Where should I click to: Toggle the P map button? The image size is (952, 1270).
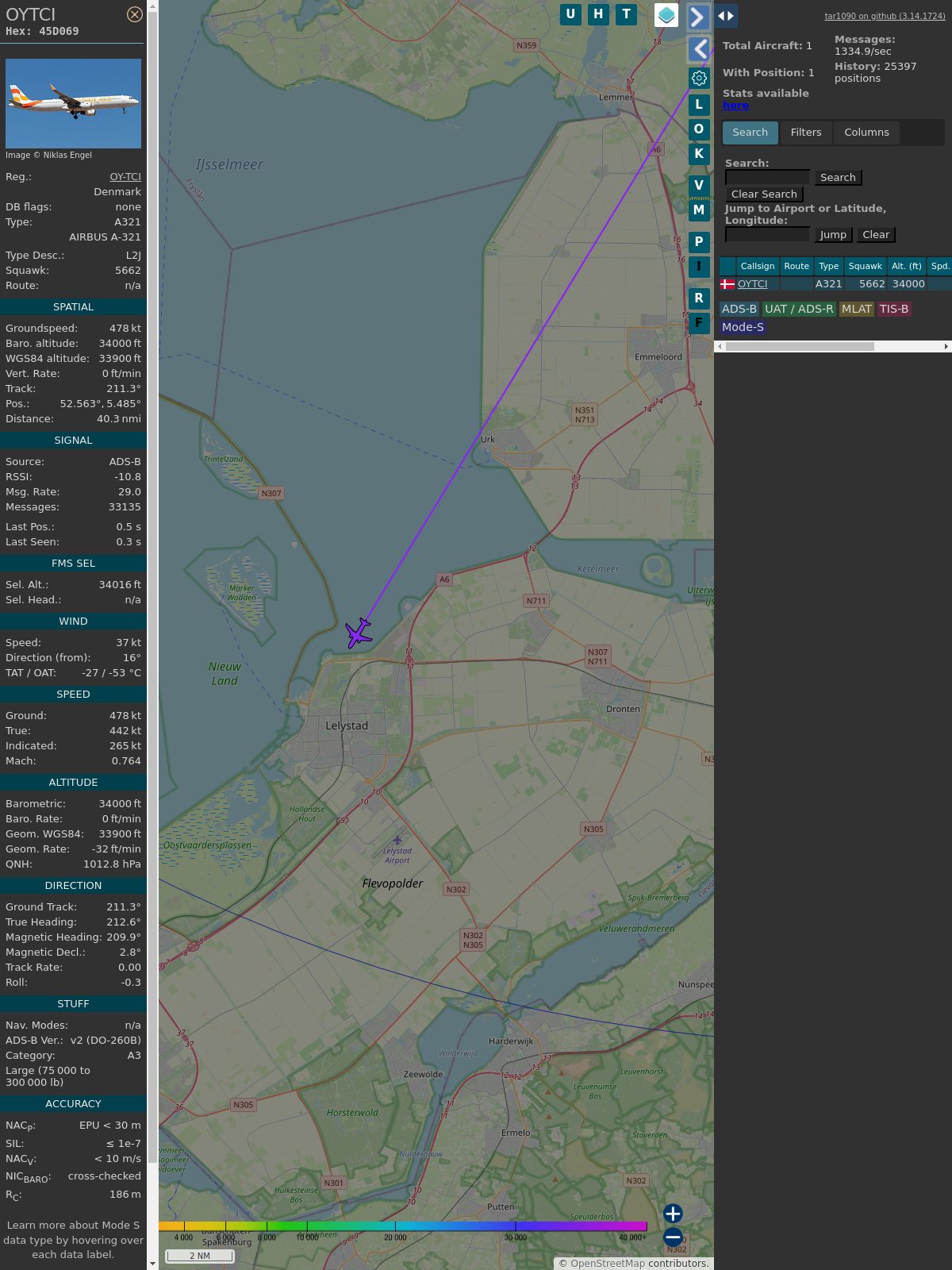(699, 242)
